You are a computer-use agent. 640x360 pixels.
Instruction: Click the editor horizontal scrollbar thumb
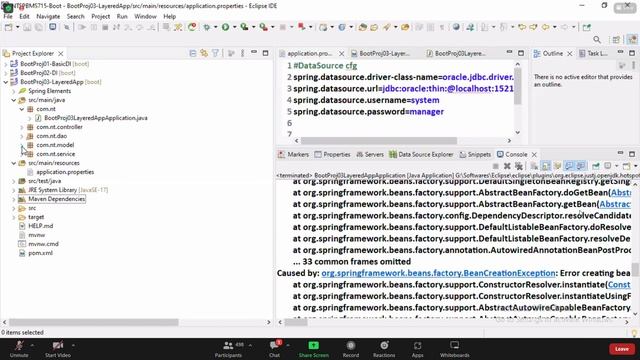tap(379, 140)
